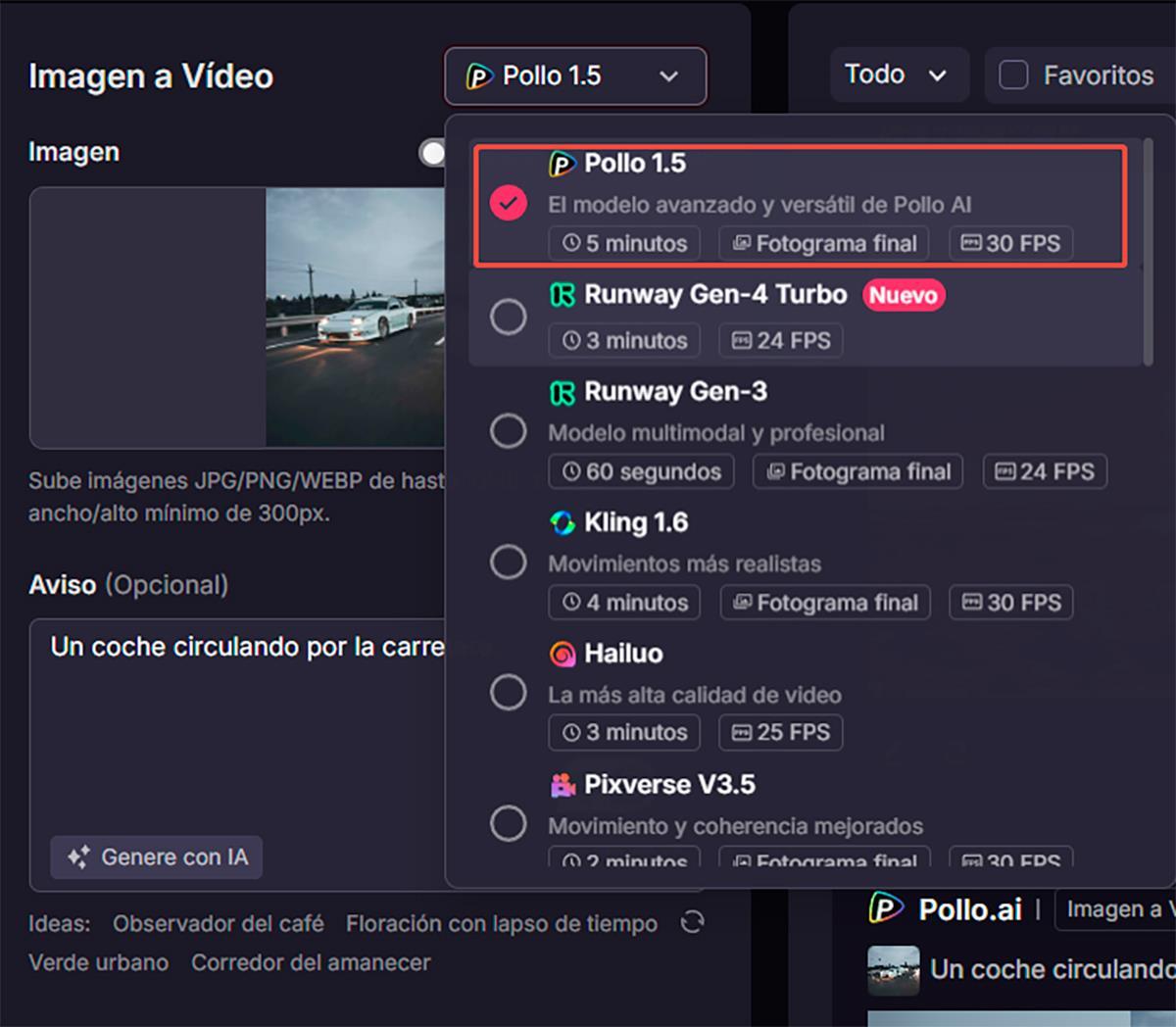
Task: Click the Runway Gen-4 Turbo logo icon
Action: 562,295
